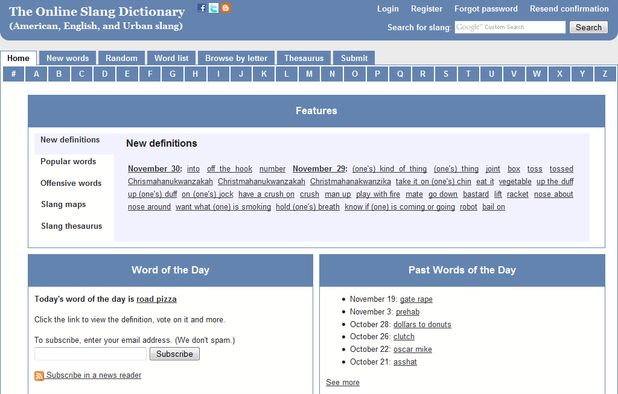Select Offensive words in Features sidebar
The height and width of the screenshot is (394, 618).
pos(71,183)
